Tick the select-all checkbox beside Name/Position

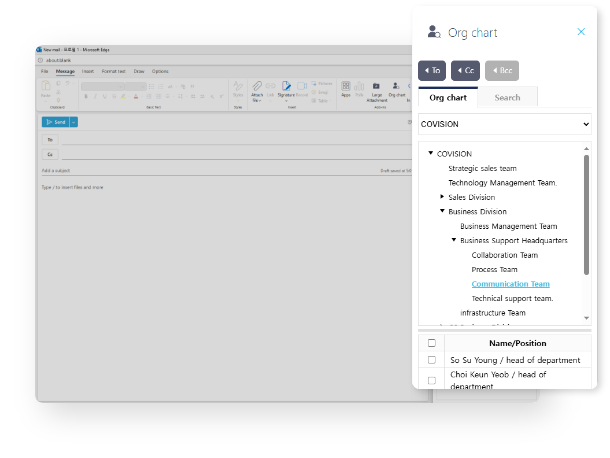click(x=432, y=343)
